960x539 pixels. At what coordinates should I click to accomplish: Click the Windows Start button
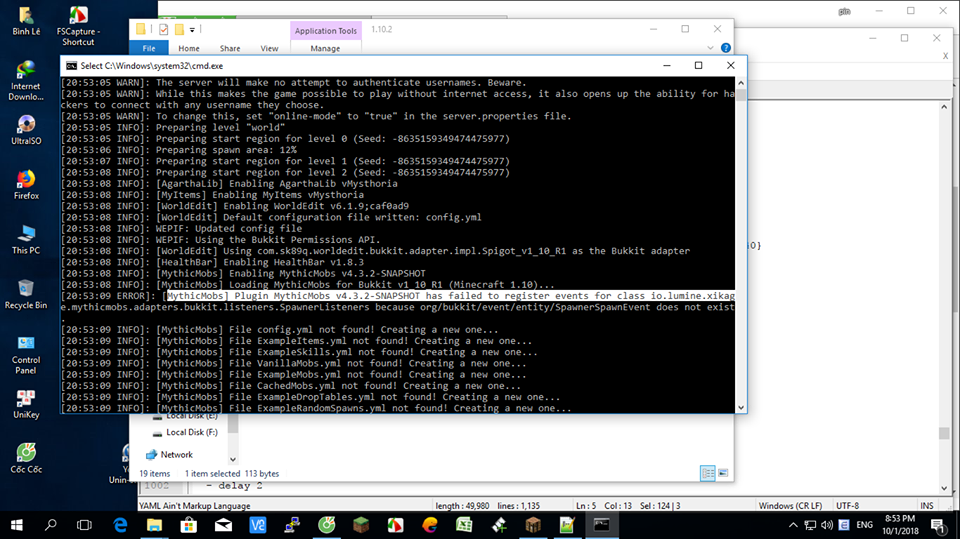17,525
